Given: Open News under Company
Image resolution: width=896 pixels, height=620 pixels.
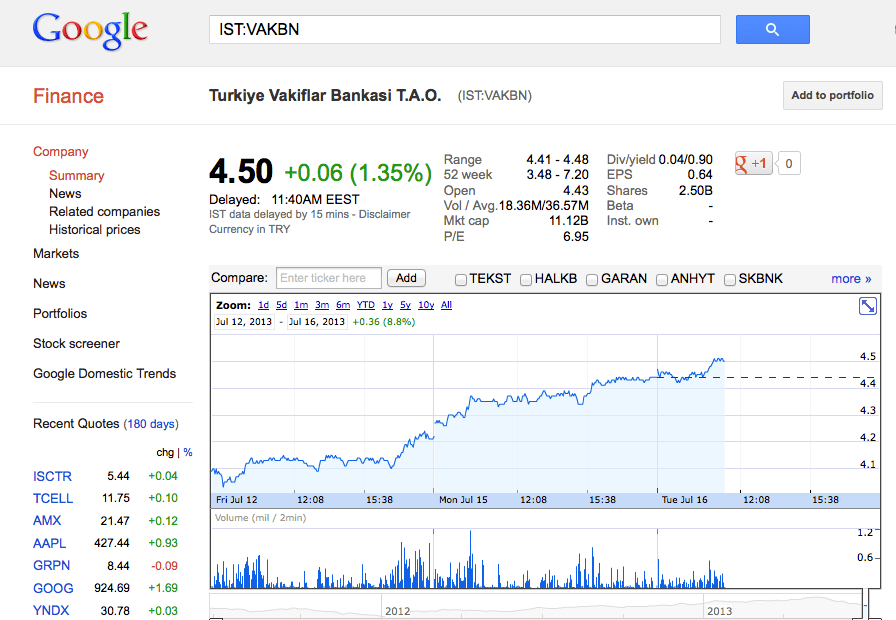Looking at the screenshot, I should click(65, 194).
